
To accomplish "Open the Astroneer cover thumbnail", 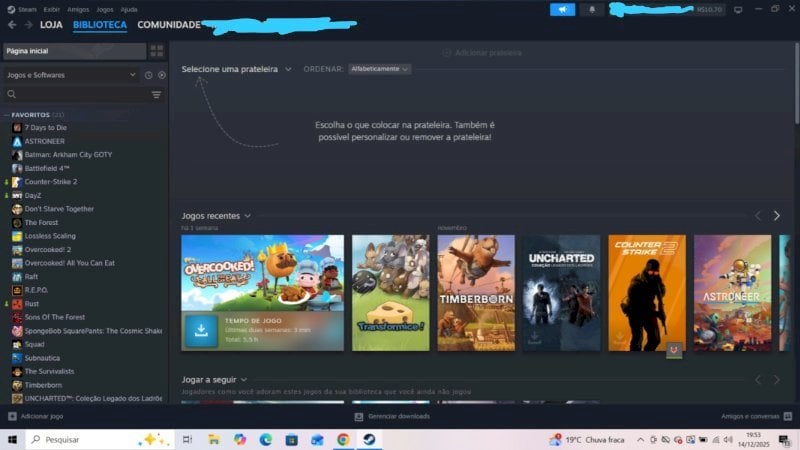I will pos(733,293).
